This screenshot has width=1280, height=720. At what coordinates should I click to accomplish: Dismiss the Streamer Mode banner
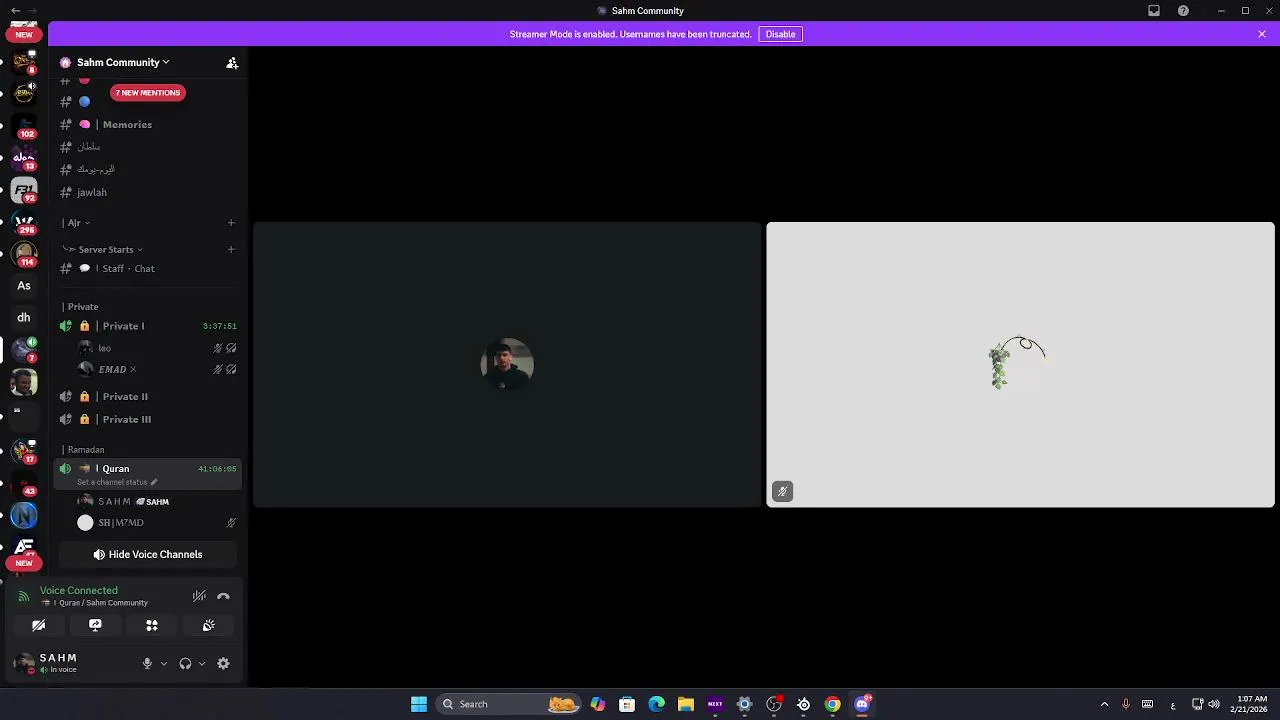[1262, 34]
